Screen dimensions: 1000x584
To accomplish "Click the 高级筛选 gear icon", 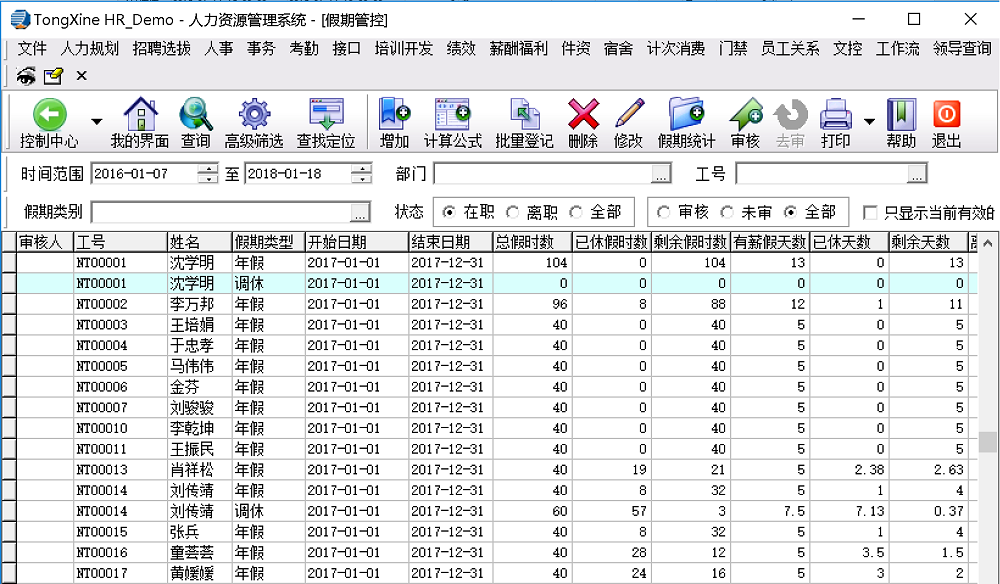I will (254, 114).
